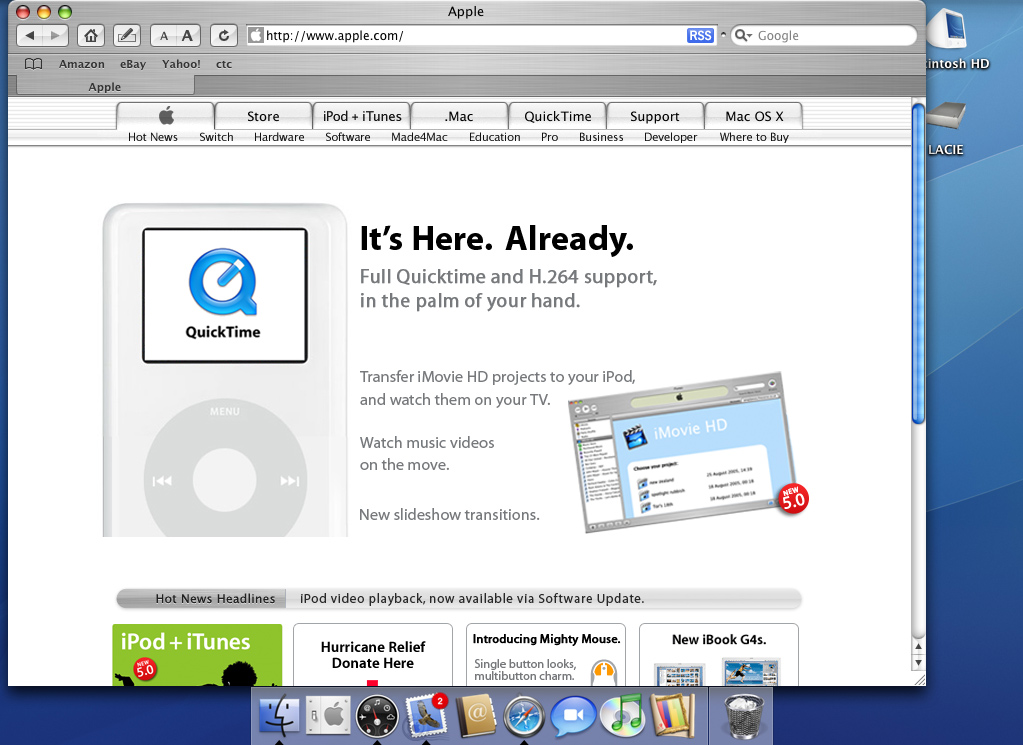Click the Safari Back arrow button
The width and height of the screenshot is (1023, 745).
click(x=29, y=35)
